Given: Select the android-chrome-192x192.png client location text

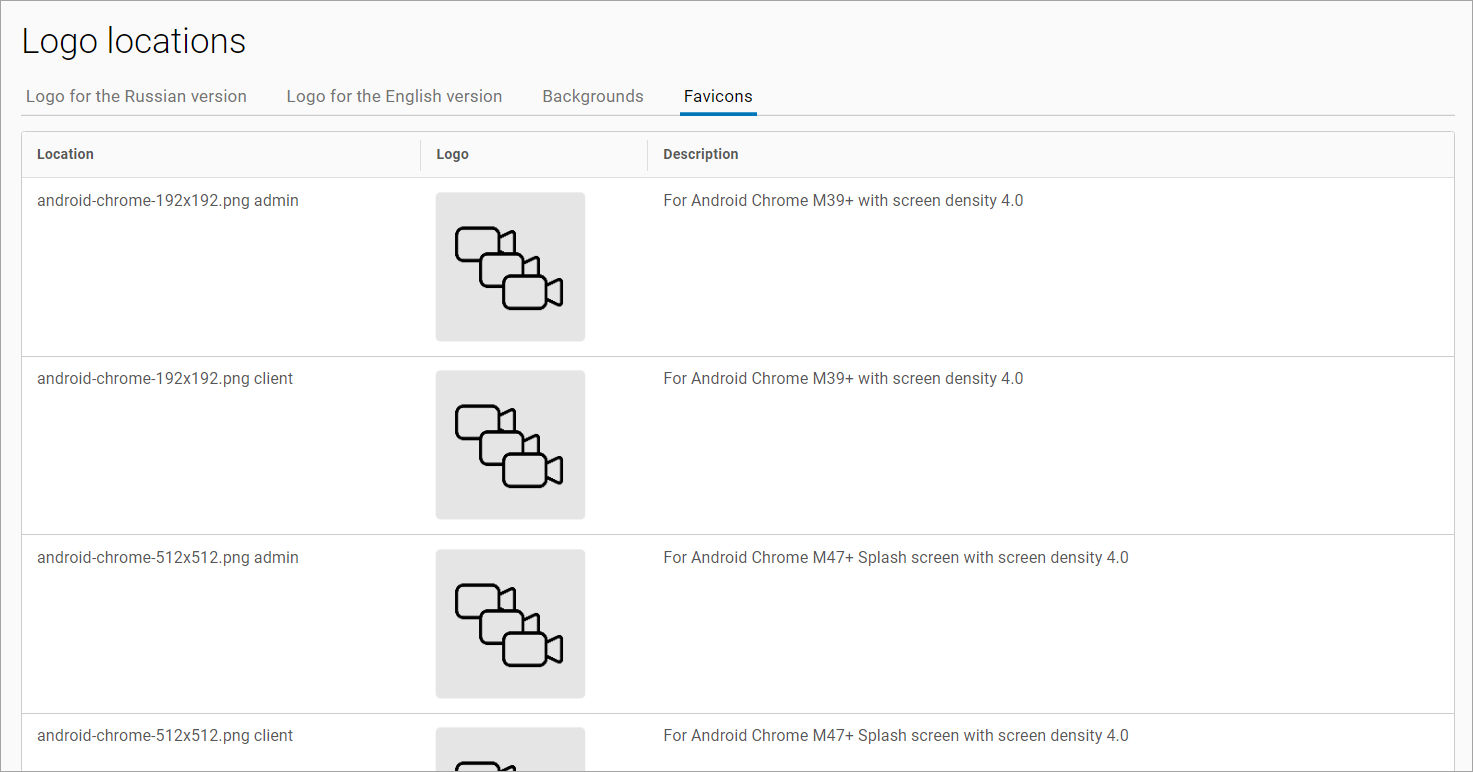Looking at the screenshot, I should pyautogui.click(x=165, y=379).
